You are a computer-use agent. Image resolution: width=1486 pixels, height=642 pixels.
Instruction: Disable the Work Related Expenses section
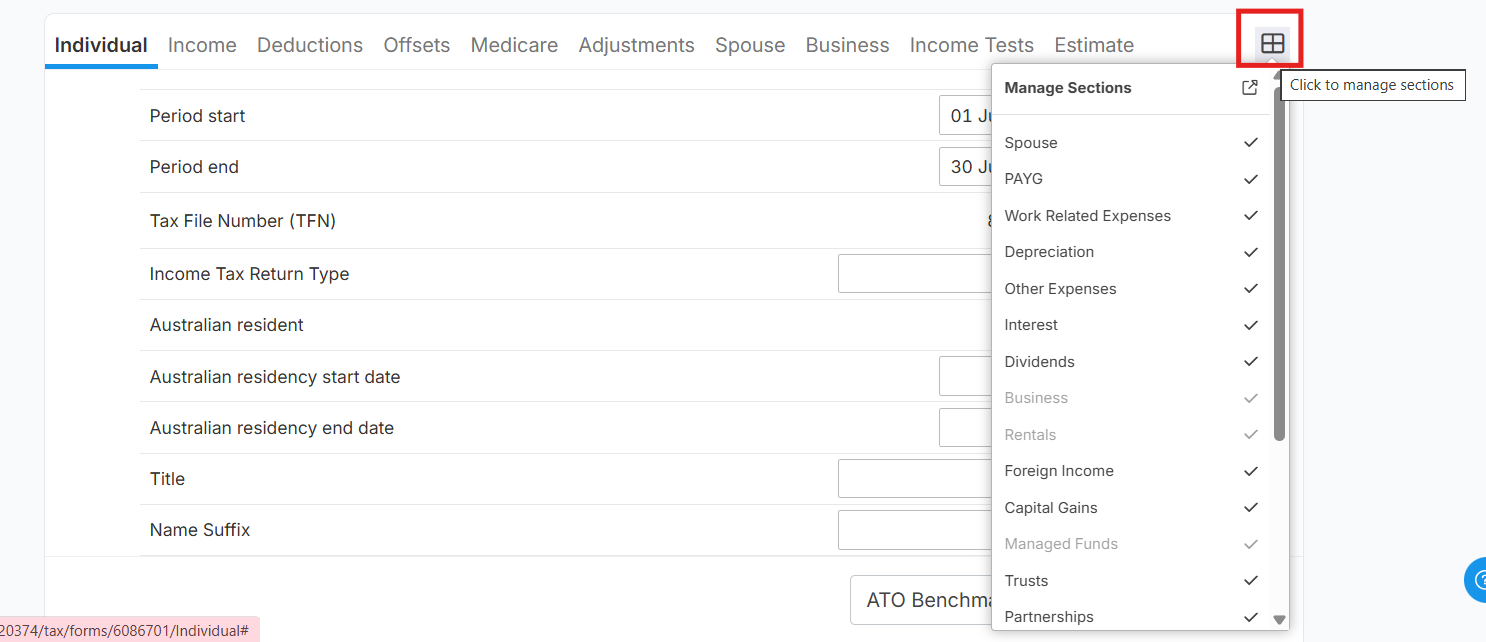click(x=1250, y=216)
